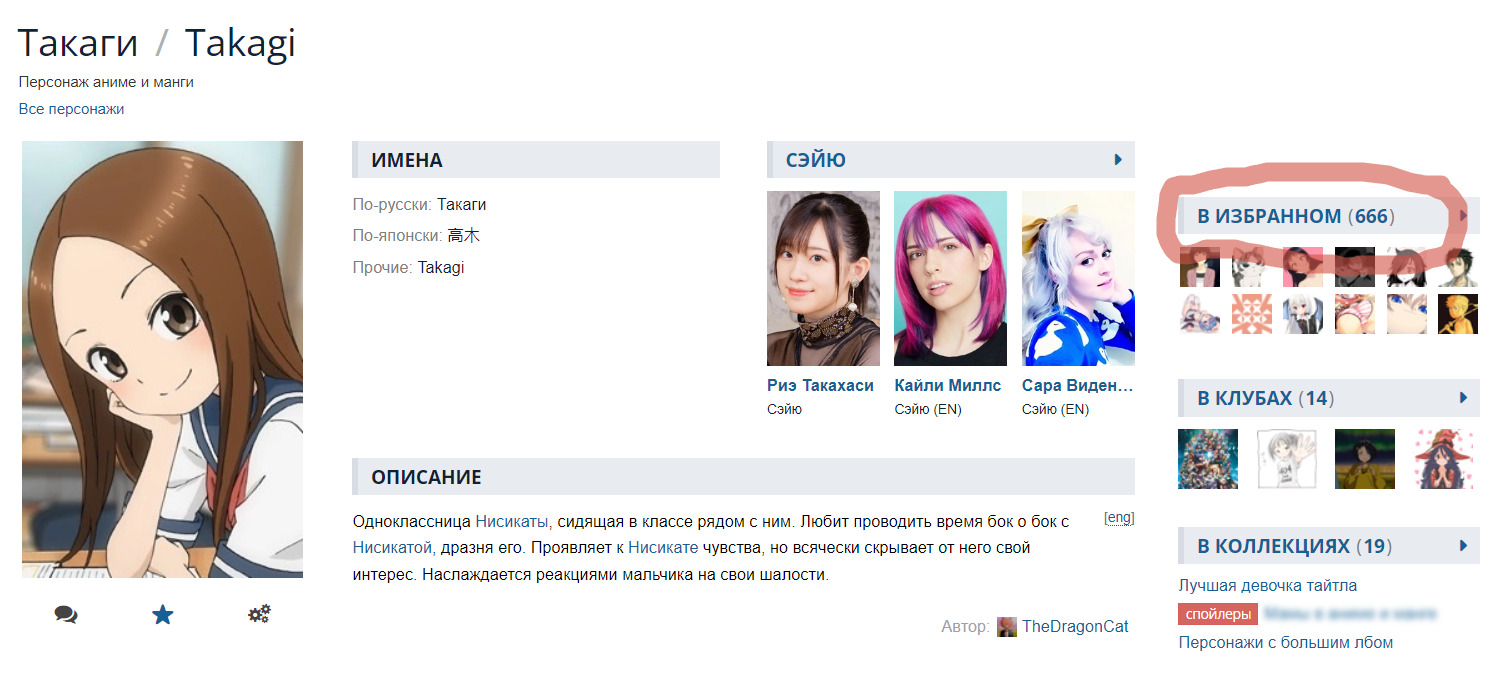
Task: Click the Takagi character portrait image
Action: [162, 359]
